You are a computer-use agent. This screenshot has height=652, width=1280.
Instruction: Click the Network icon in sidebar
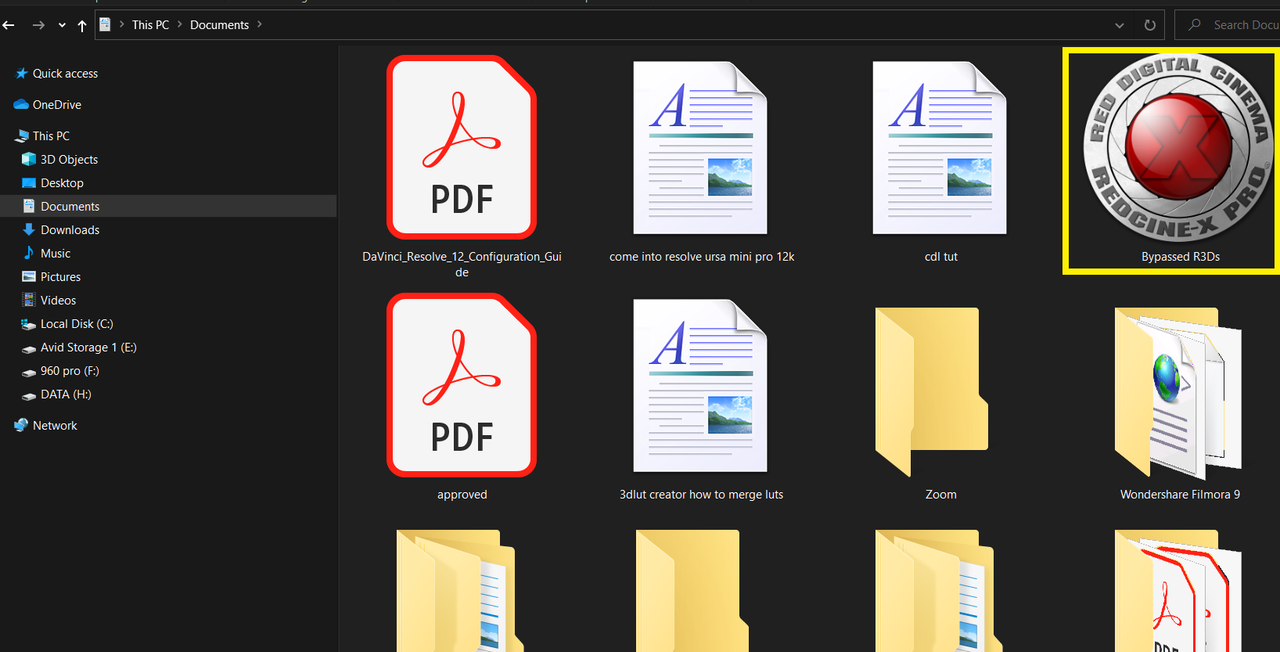click(21, 426)
